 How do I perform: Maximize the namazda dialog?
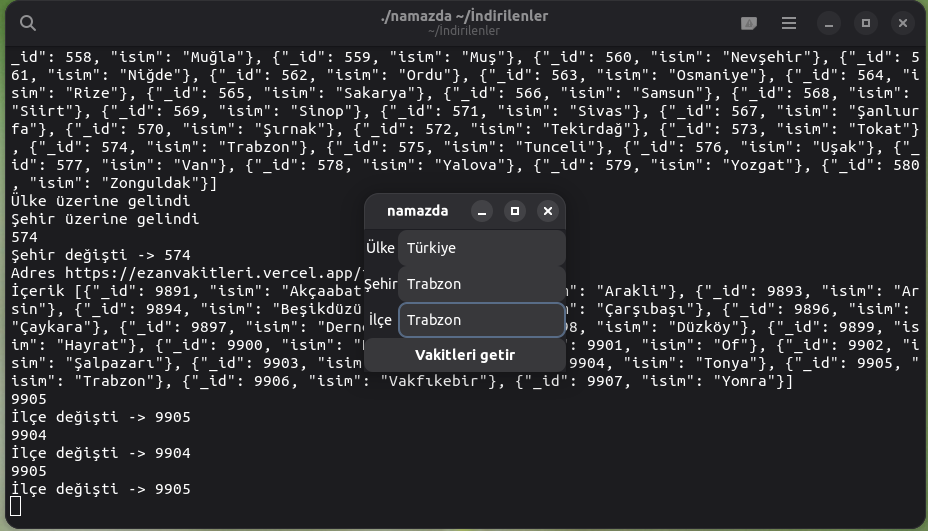[x=515, y=211]
